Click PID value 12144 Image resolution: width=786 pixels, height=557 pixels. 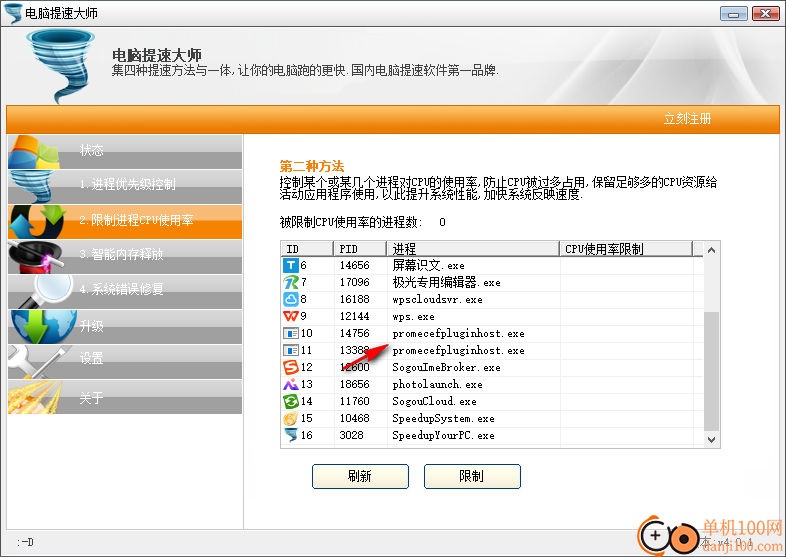point(354,316)
